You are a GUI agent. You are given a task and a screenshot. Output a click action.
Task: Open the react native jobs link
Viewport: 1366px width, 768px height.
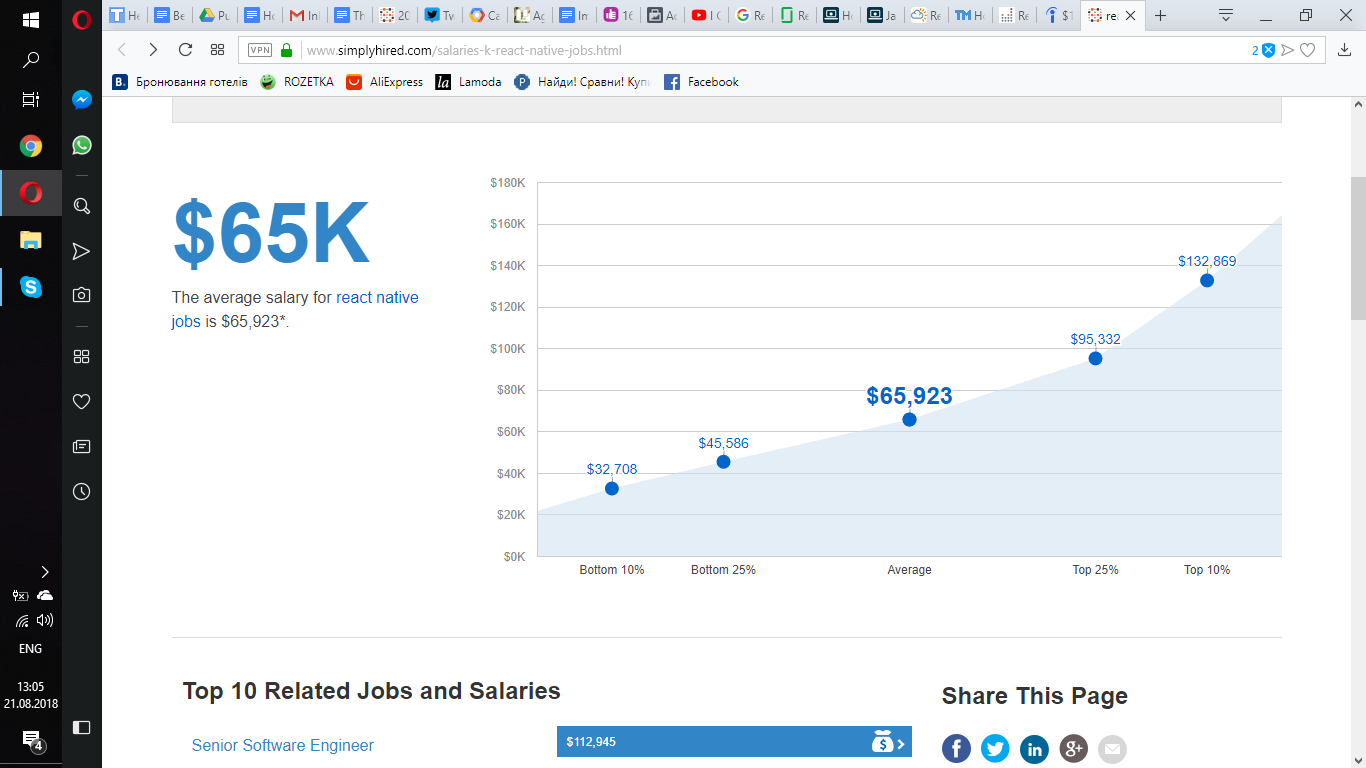coord(295,309)
